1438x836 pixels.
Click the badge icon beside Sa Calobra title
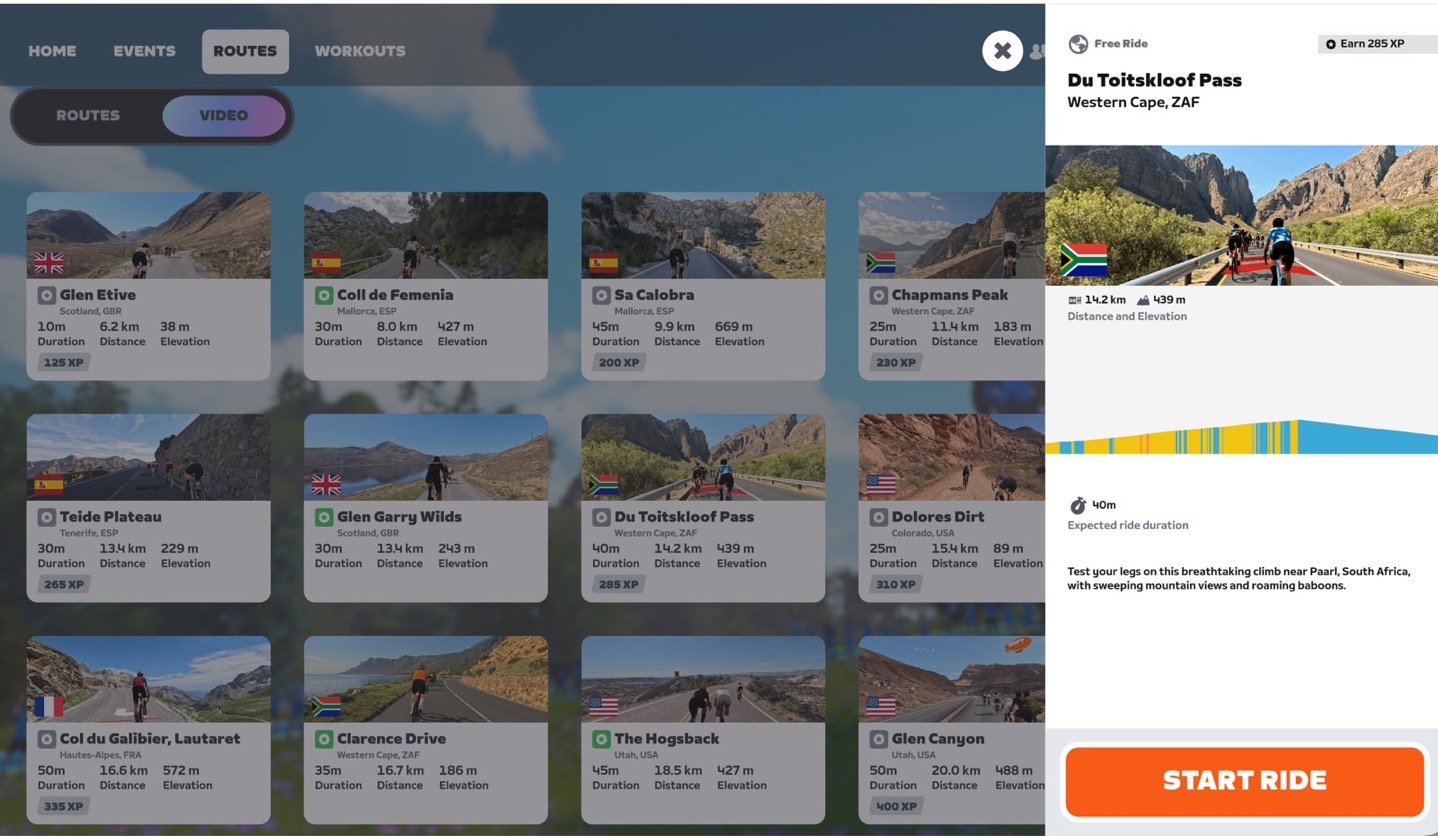click(601, 295)
